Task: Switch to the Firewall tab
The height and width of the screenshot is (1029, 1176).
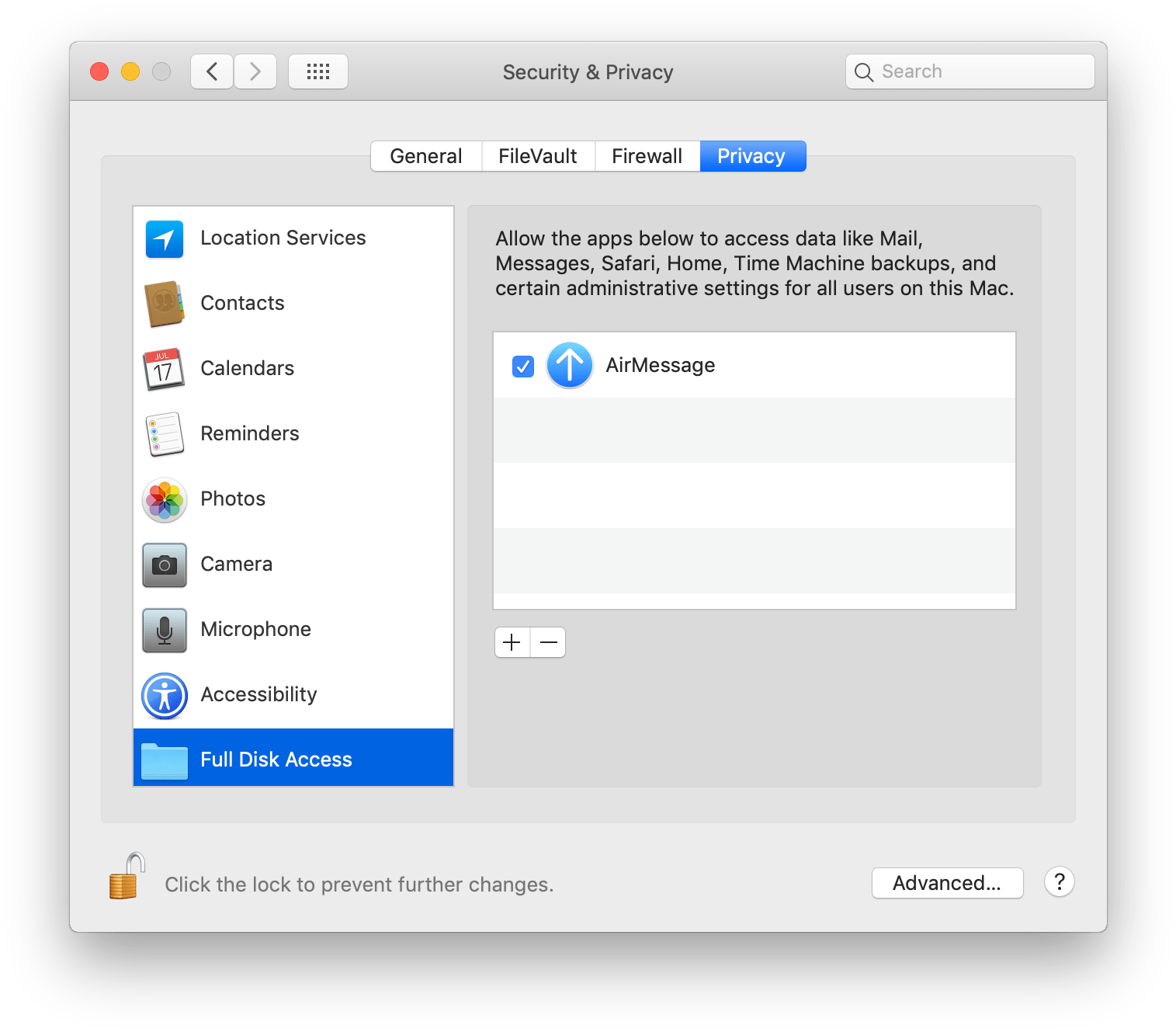Action: pyautogui.click(x=647, y=156)
